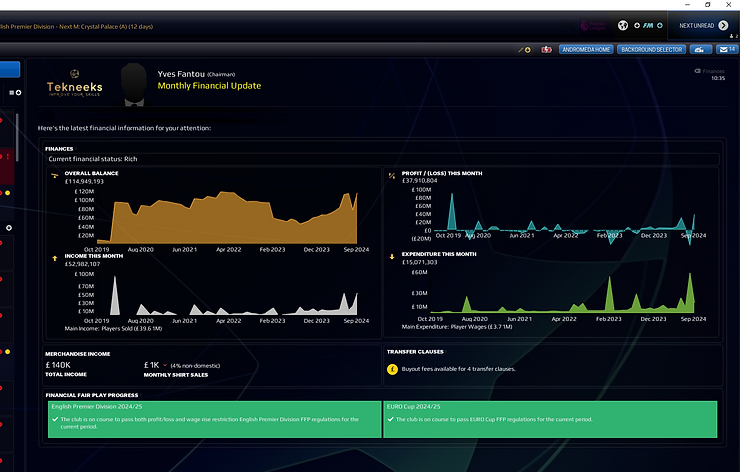Viewport: 740px width, 472px height.
Task: Click the £1K monthly shirt sales value
Action: (152, 365)
